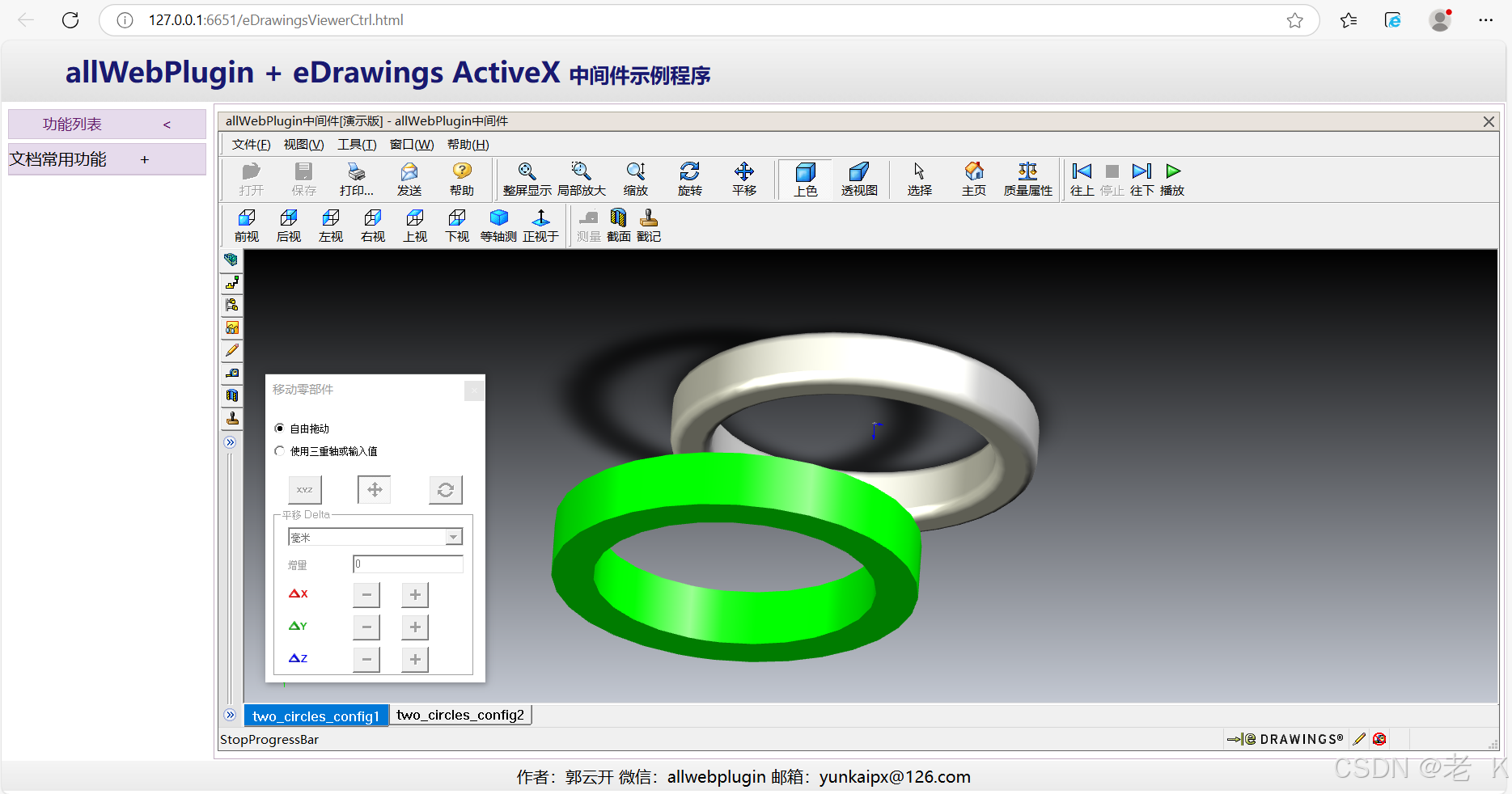Click the plus button for ΔZ
Viewport: 1512px width, 794px height.
coord(415,659)
